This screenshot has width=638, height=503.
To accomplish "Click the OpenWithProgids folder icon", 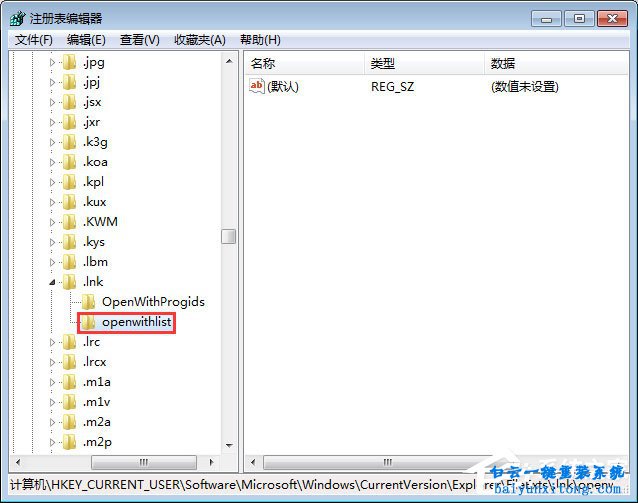I will (88, 302).
